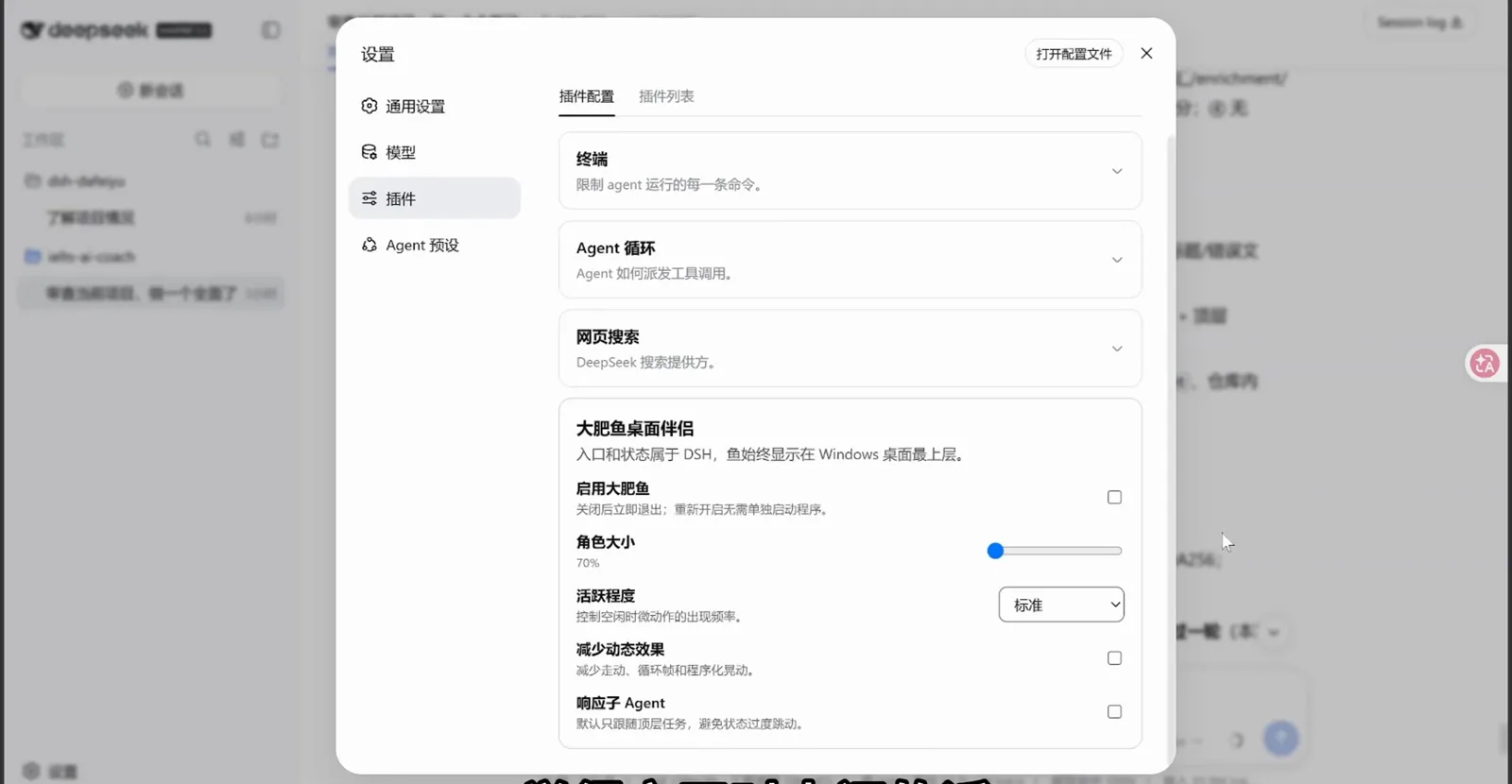Click the deepseek logo in background window
Viewport: 1512px width, 784px height.
pyautogui.click(x=85, y=30)
